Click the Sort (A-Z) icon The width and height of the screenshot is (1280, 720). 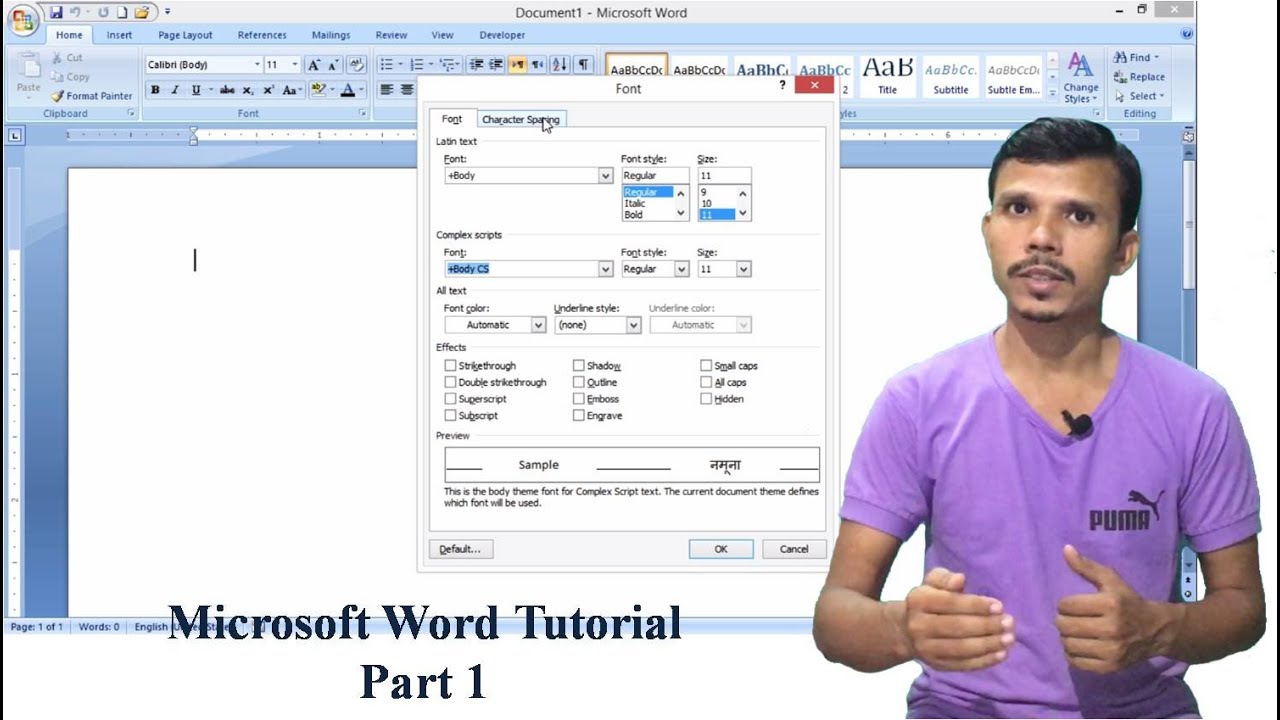(559, 65)
